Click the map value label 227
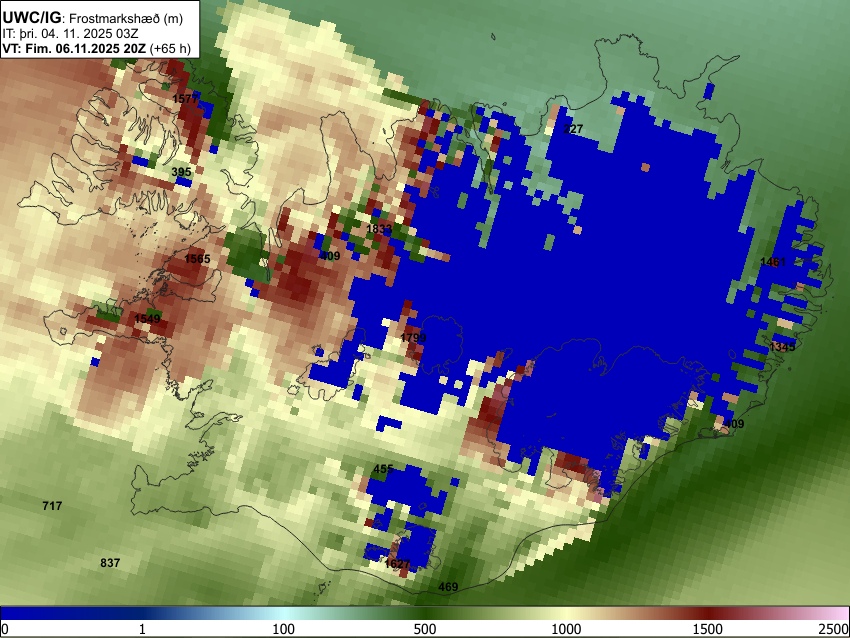 pos(573,128)
